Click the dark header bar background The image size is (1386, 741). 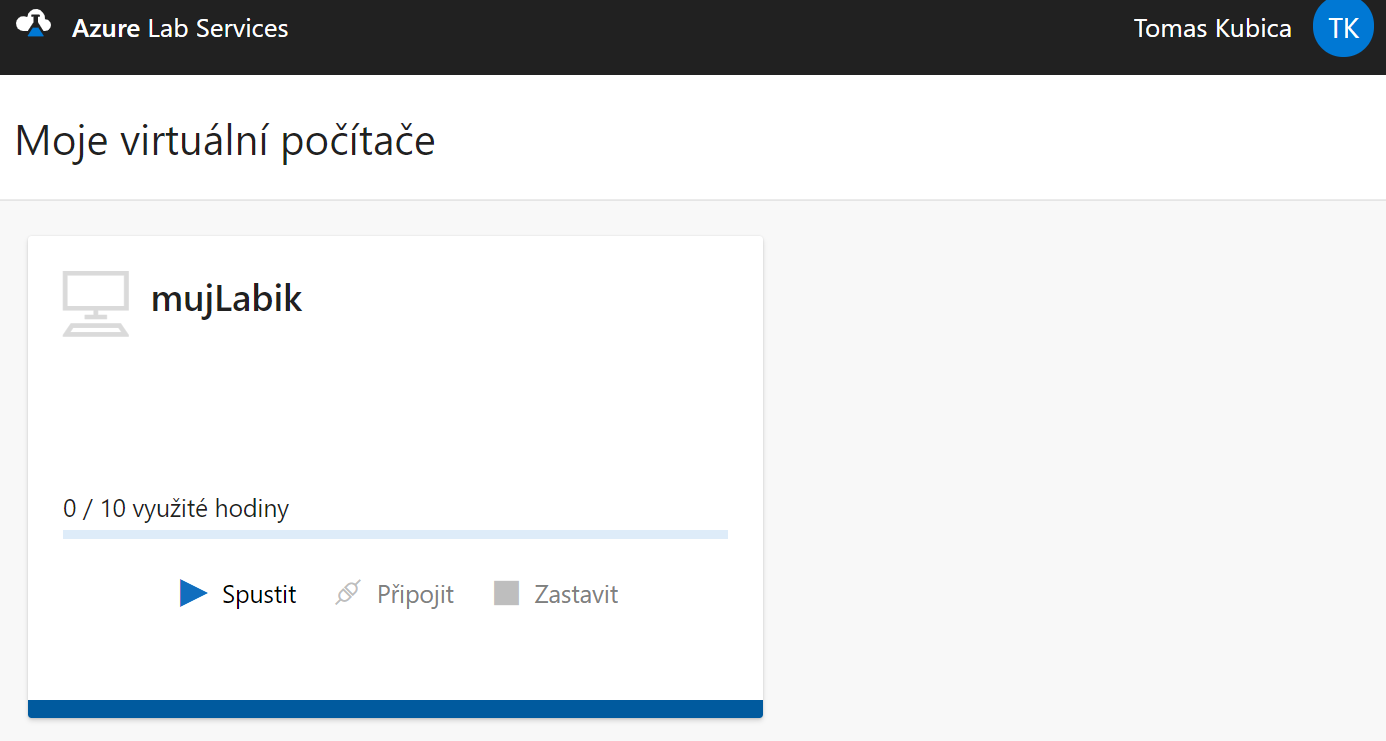coord(700,37)
